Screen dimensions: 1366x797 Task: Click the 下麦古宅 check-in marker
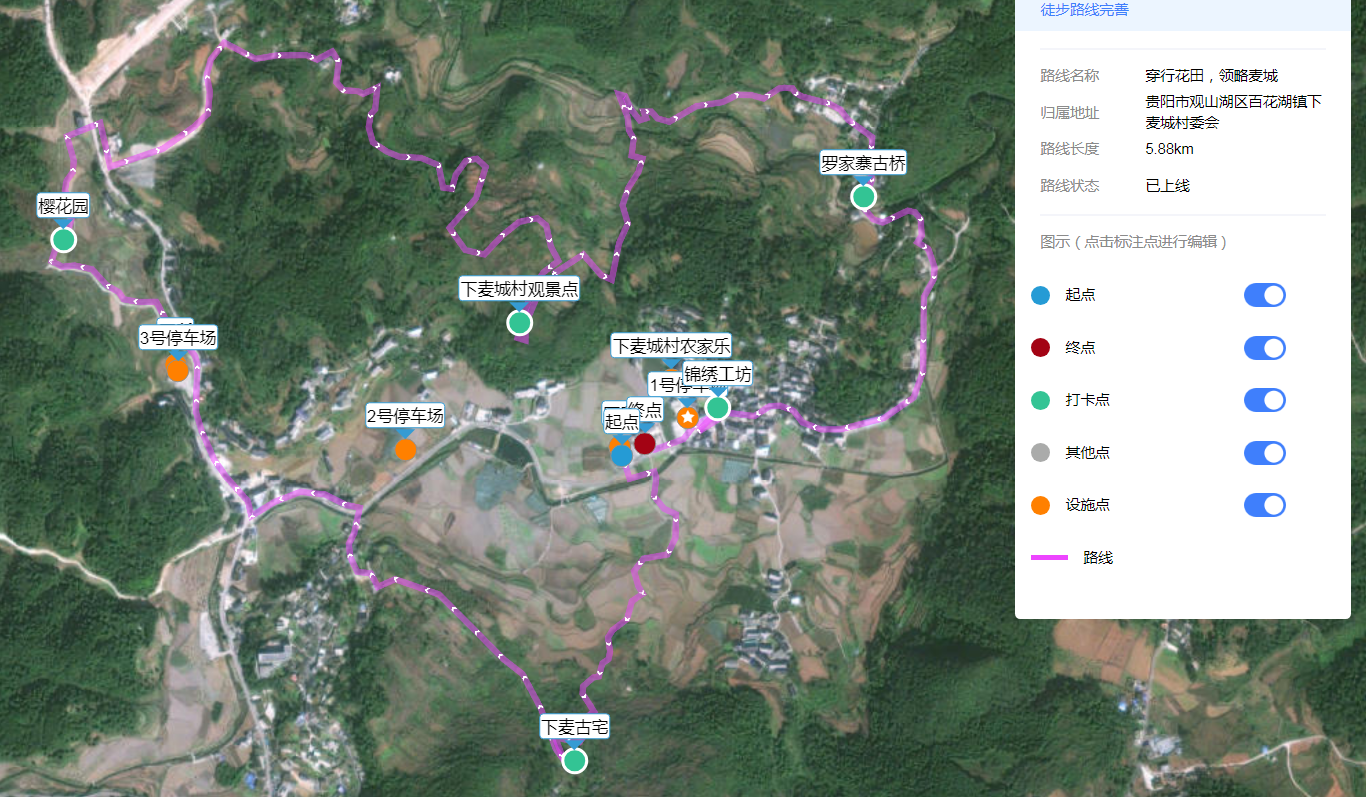pyautogui.click(x=574, y=761)
